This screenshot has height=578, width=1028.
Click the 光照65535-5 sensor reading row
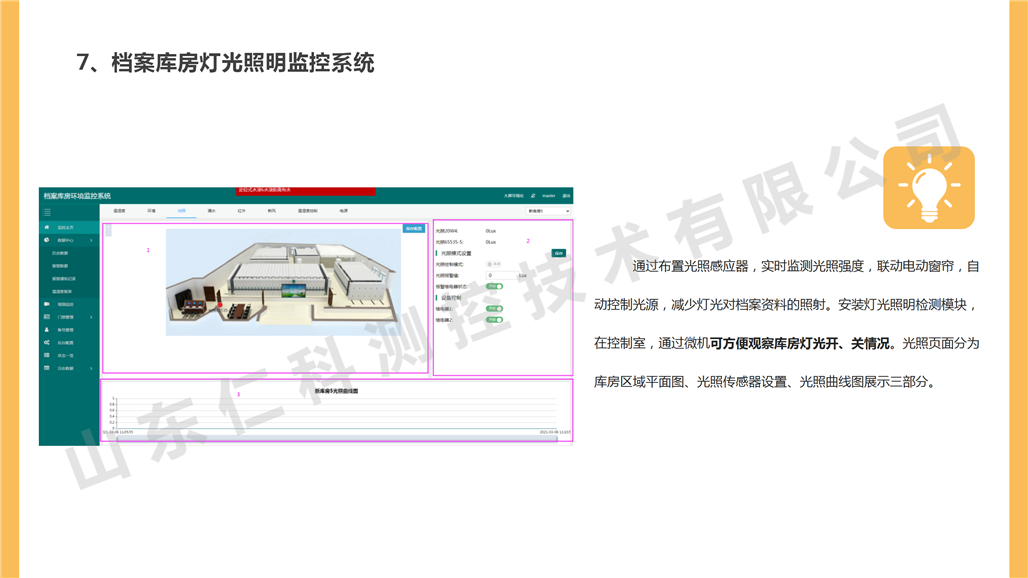pyautogui.click(x=467, y=242)
